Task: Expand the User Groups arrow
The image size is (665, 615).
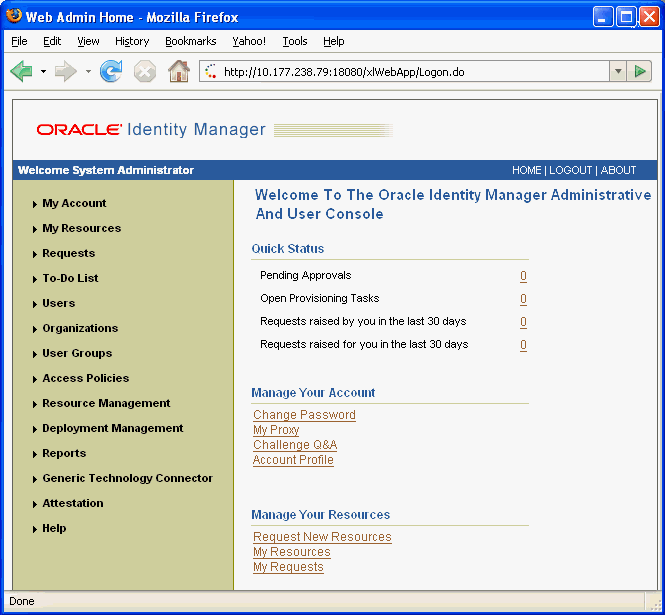Action: coord(35,355)
